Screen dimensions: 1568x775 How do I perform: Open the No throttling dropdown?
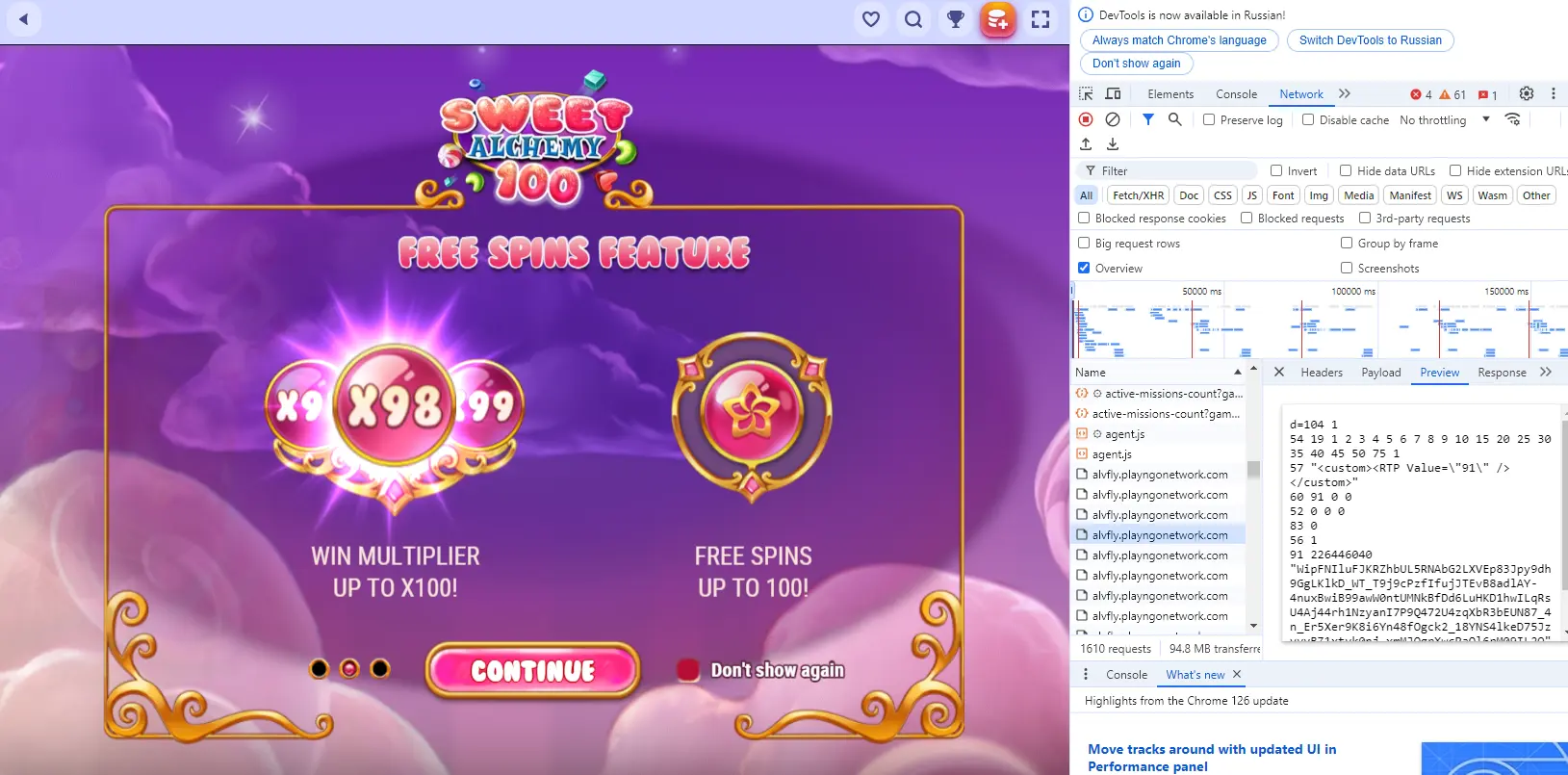point(1445,119)
